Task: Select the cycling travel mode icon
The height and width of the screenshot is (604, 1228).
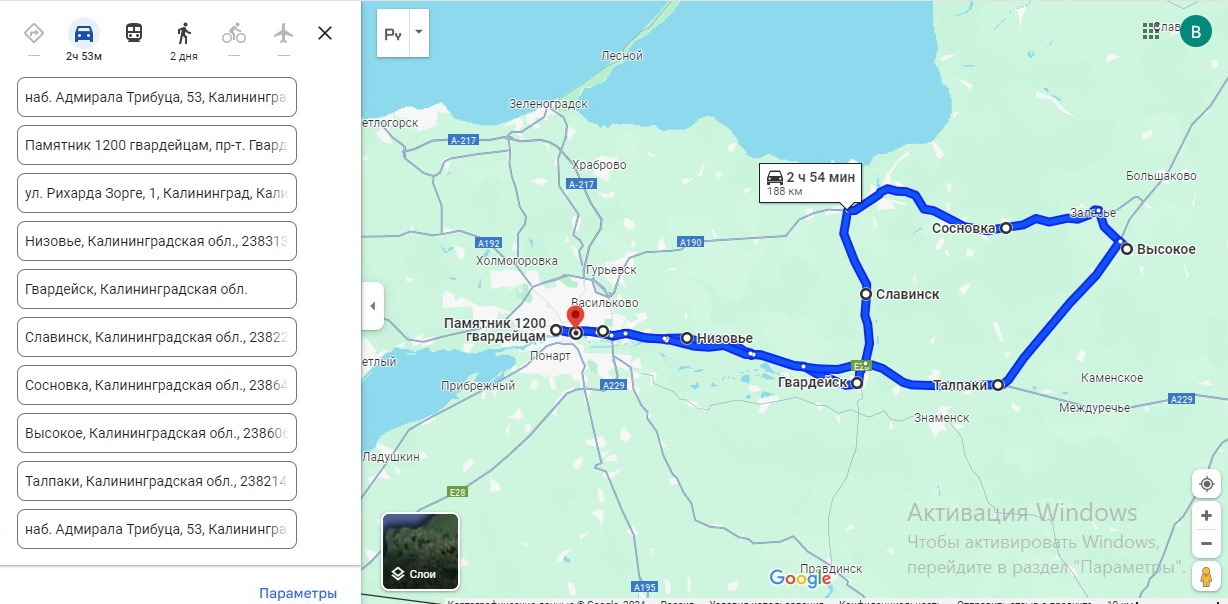Action: pos(234,33)
